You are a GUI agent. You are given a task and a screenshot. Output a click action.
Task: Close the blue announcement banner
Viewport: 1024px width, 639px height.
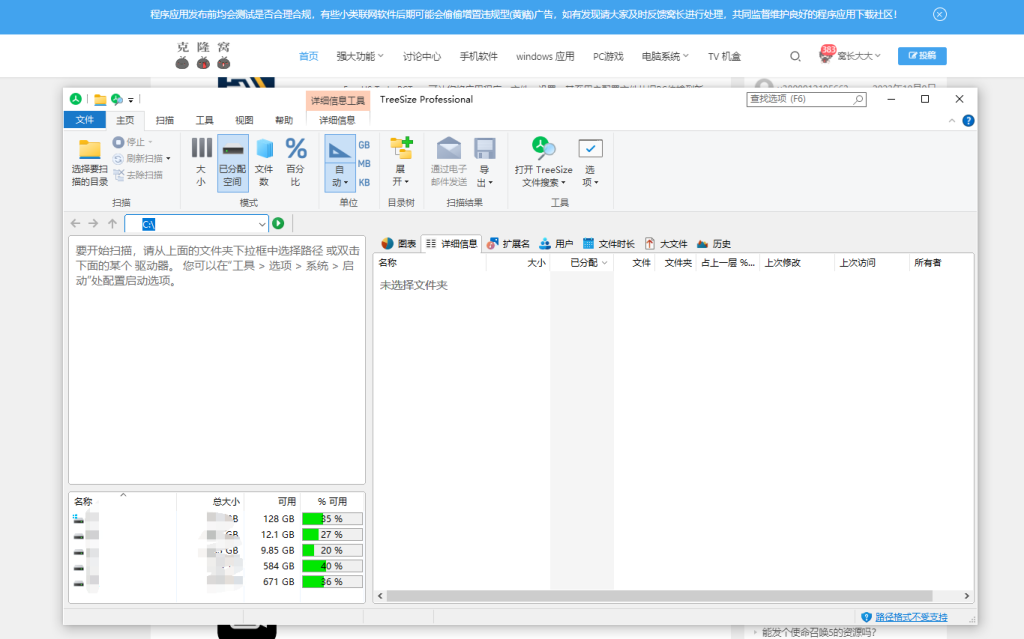[940, 14]
